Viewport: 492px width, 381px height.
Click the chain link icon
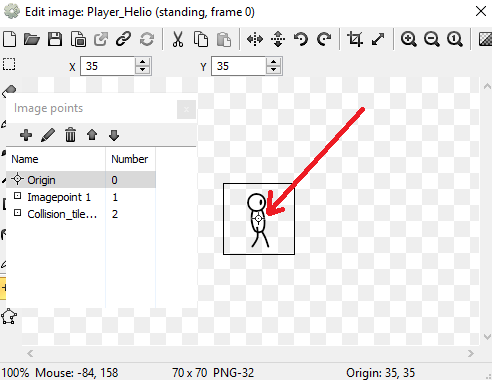(x=123, y=39)
